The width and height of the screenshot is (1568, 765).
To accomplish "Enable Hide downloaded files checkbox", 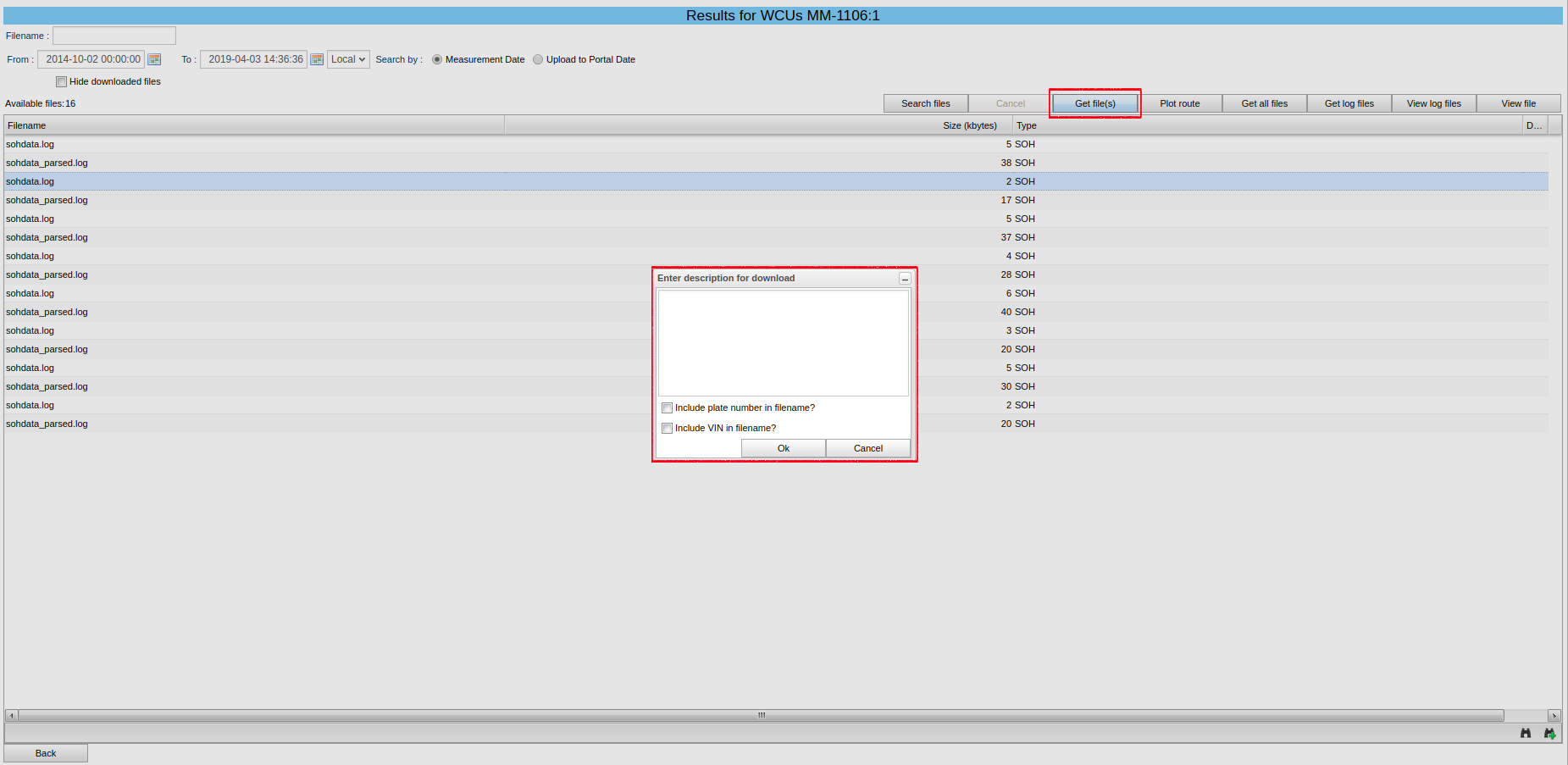I will pos(61,82).
